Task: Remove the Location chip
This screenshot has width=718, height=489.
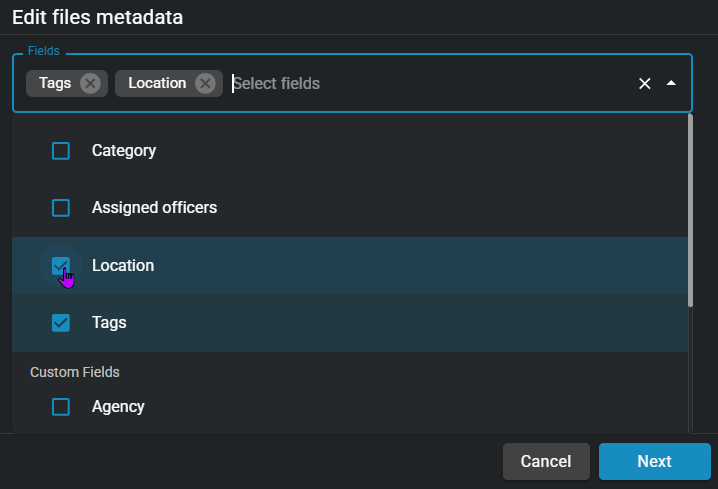Action: coord(205,83)
